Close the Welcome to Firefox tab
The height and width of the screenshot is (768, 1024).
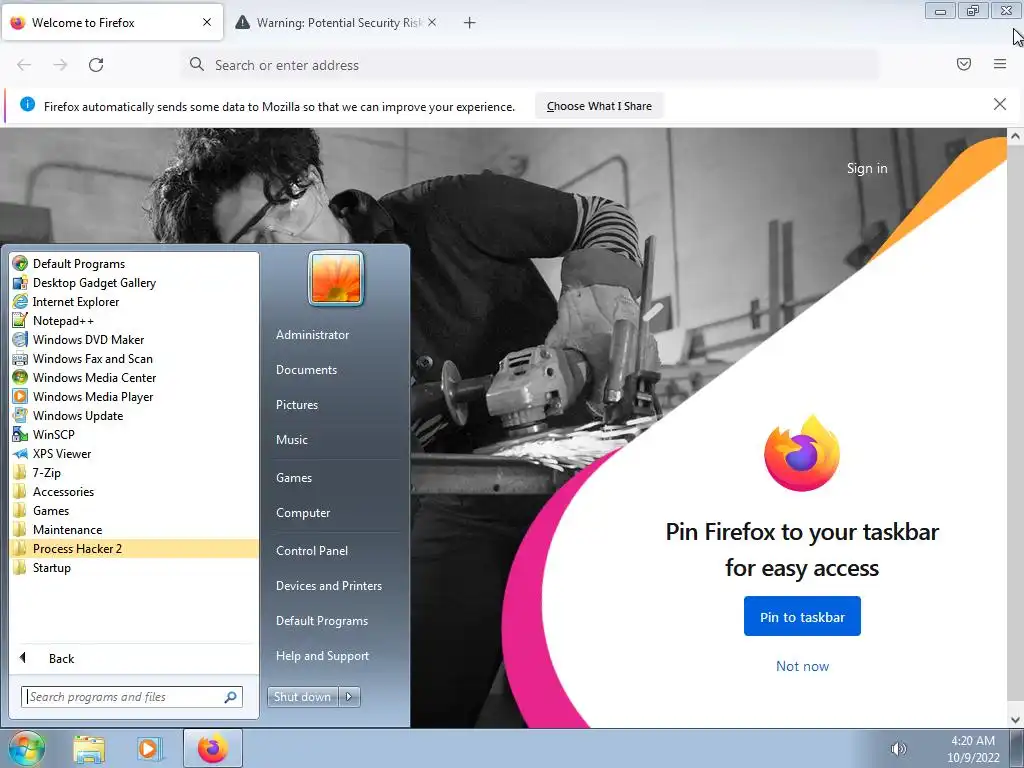(207, 22)
